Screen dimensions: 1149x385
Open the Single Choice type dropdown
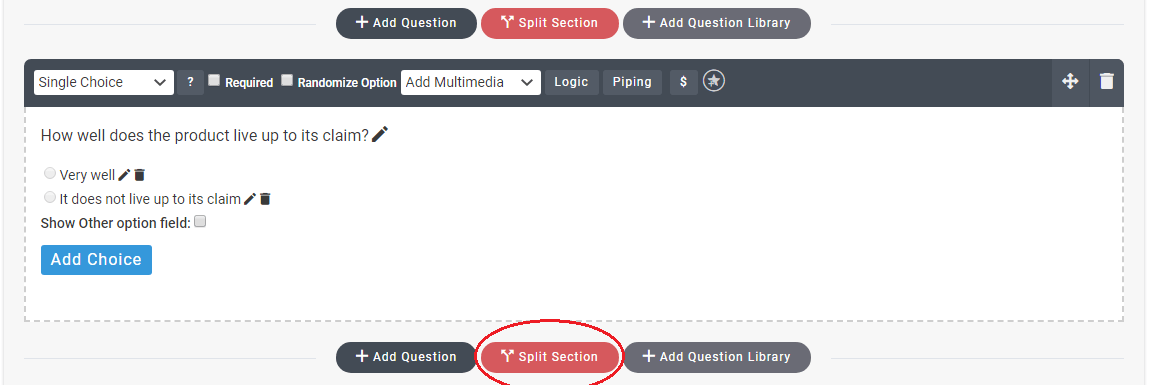pyautogui.click(x=104, y=82)
